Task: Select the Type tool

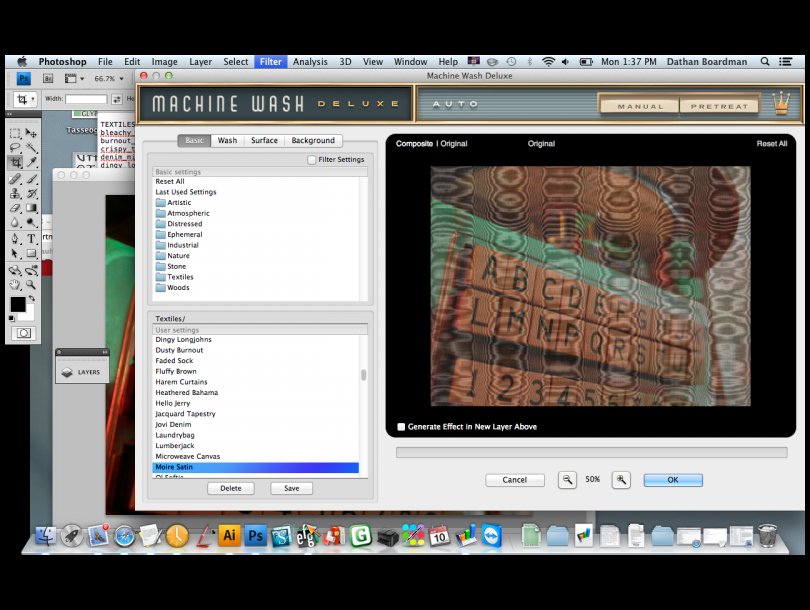Action: click(32, 239)
